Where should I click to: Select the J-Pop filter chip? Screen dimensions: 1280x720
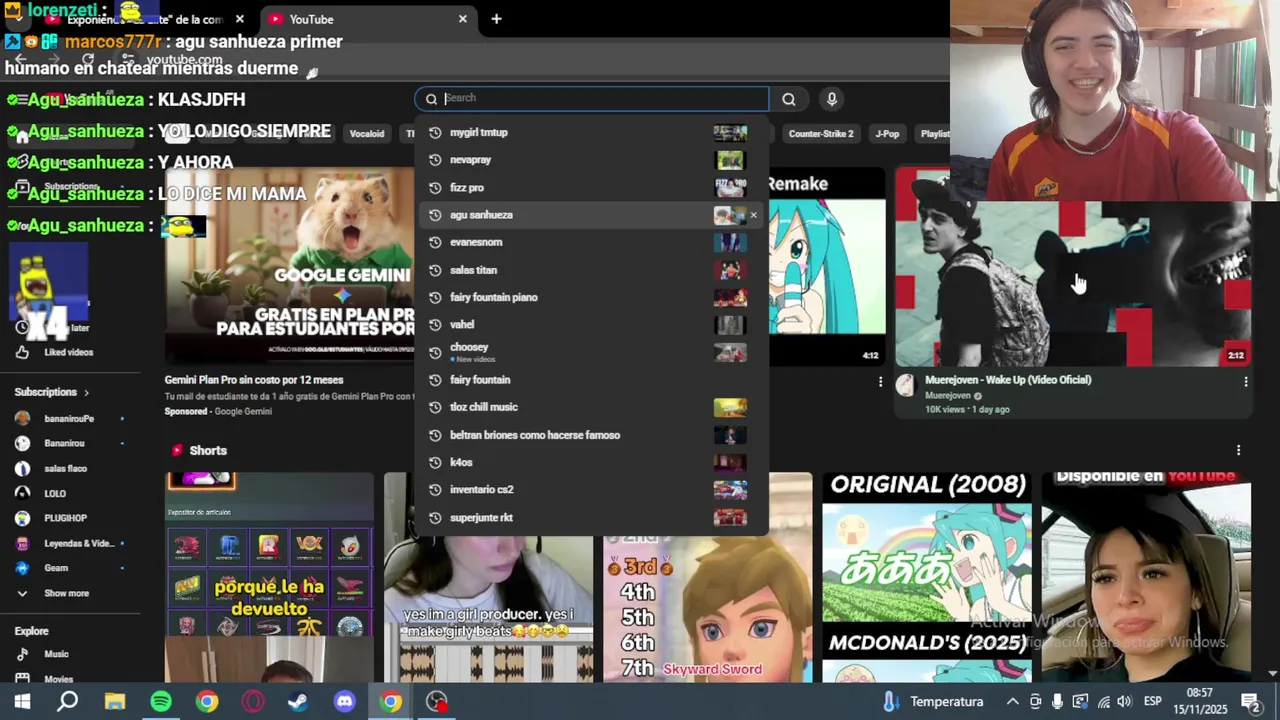coord(887,133)
